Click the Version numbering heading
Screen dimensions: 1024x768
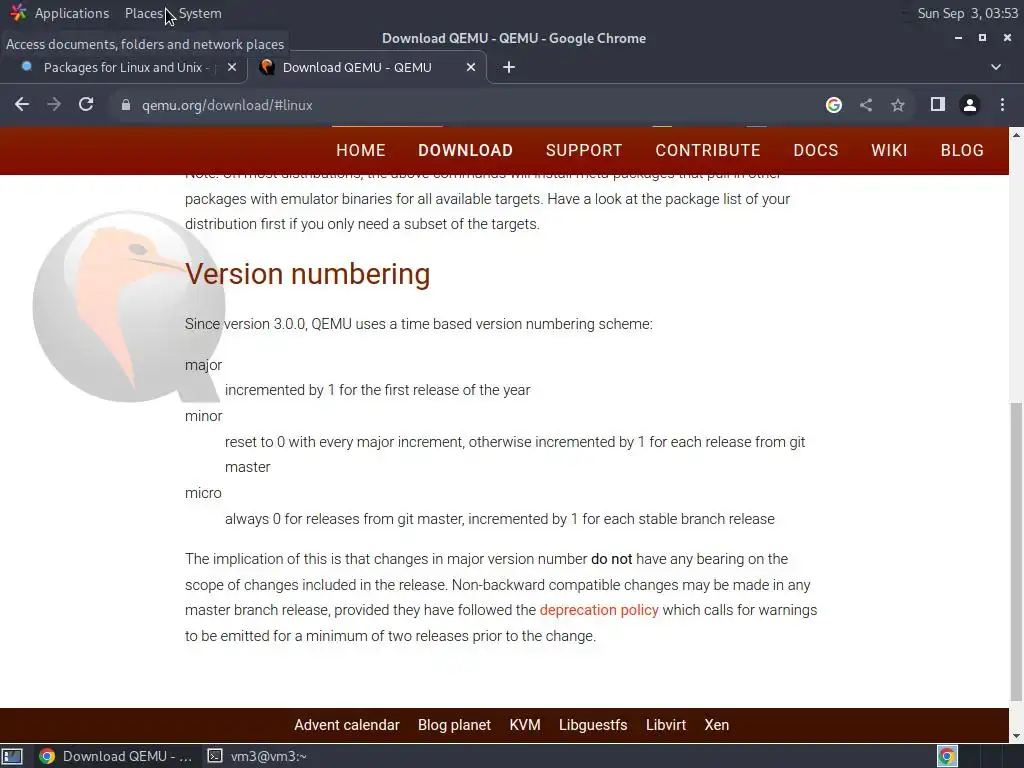coord(308,274)
